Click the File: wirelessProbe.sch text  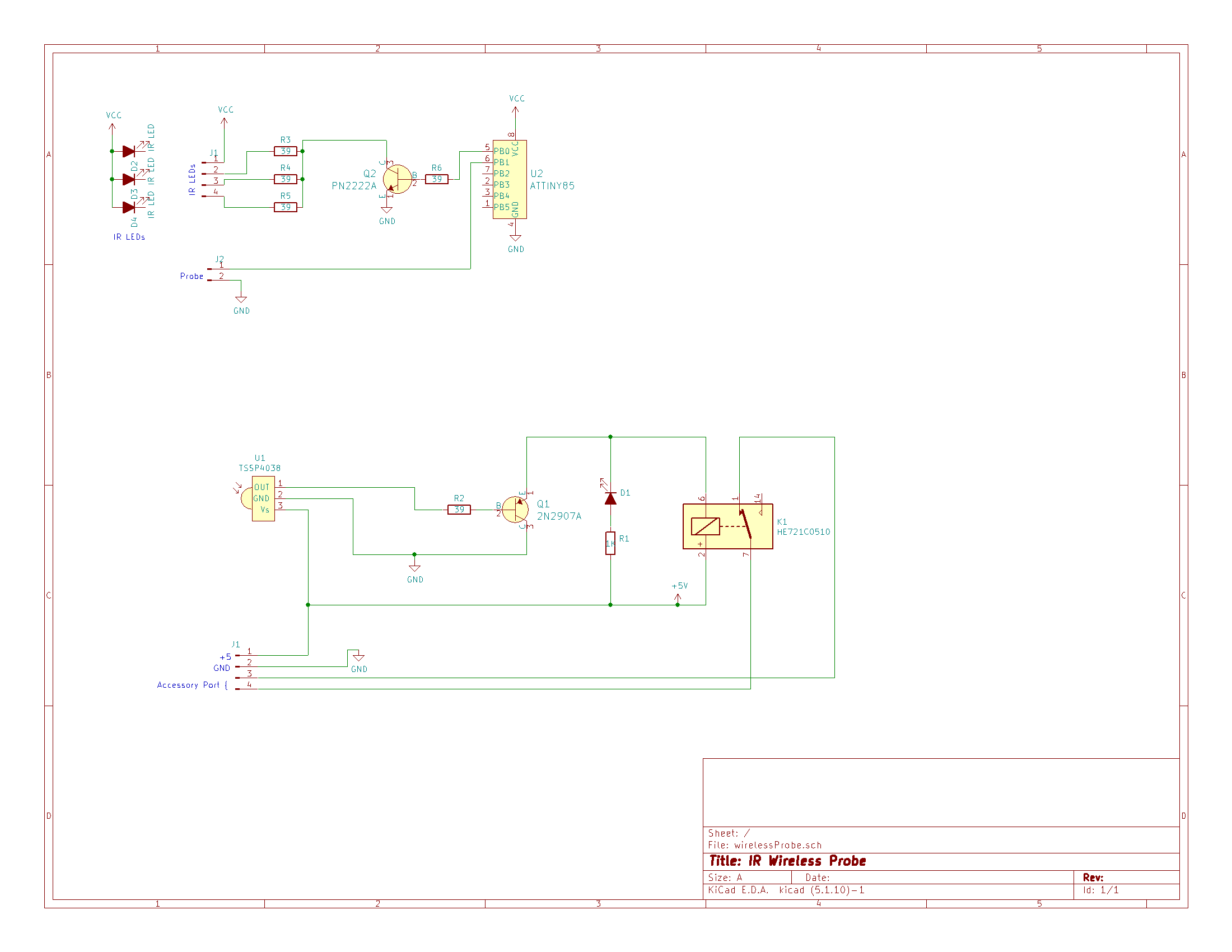click(x=764, y=845)
